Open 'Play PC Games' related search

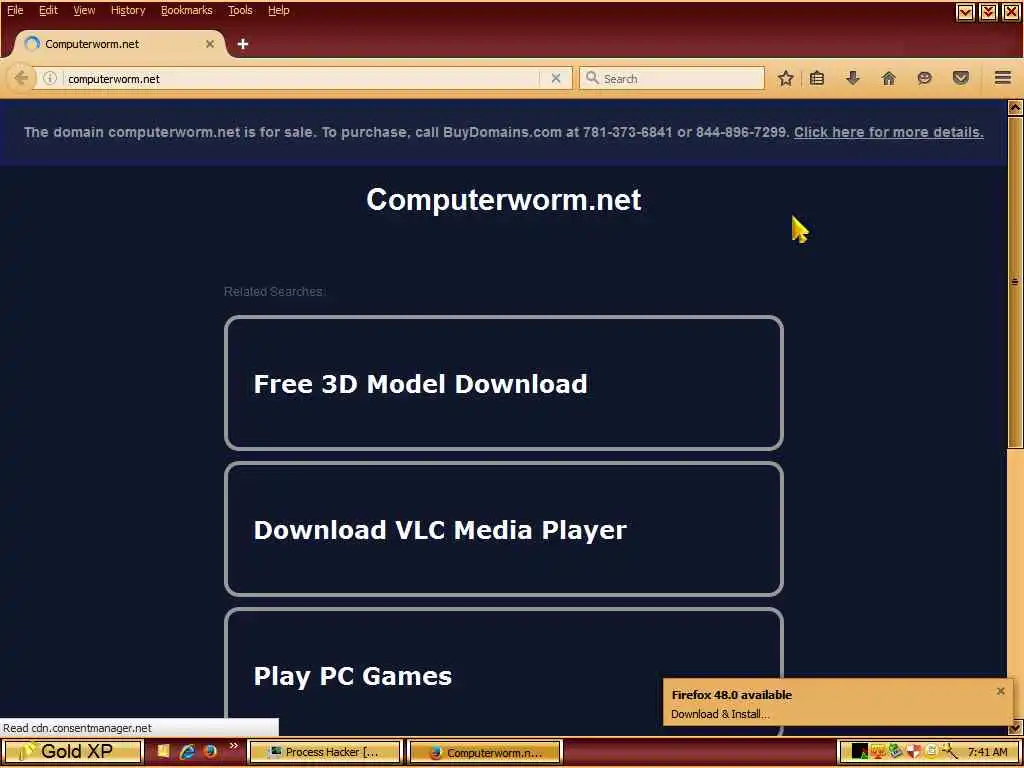pyautogui.click(x=504, y=674)
